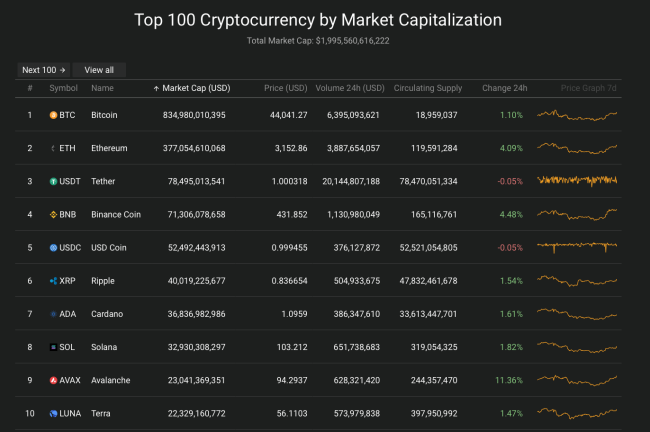
Task: Click Binance Coin 24h change 4.48%
Action: (x=511, y=215)
